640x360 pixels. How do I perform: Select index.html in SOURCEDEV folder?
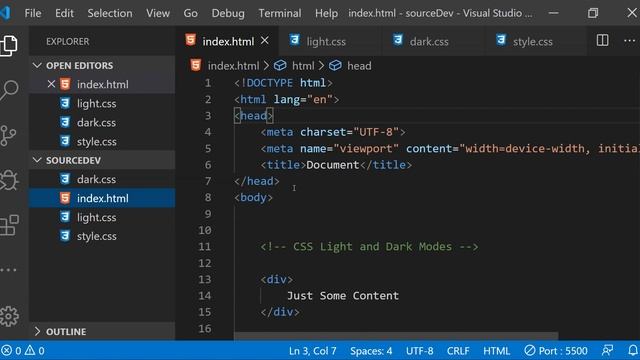pyautogui.click(x=102, y=198)
